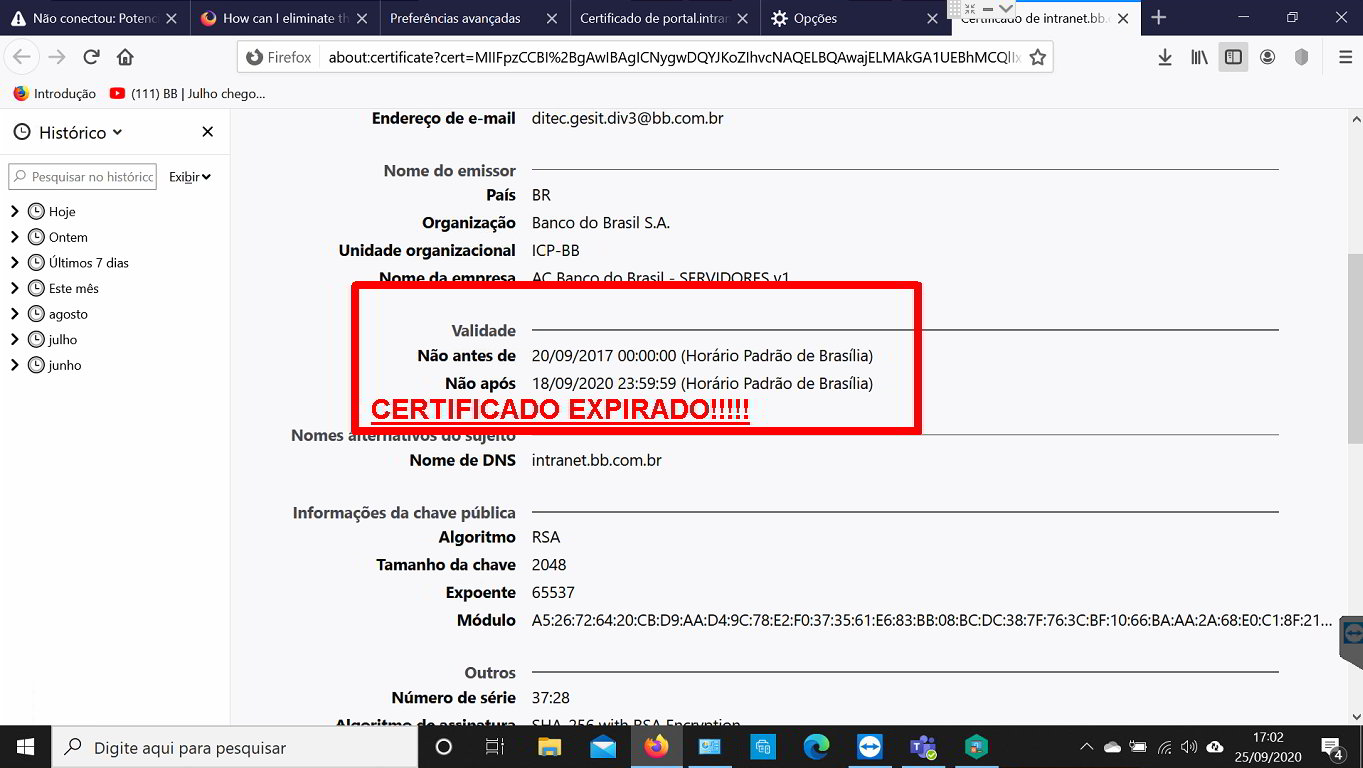Open the Firefox account menu
The height and width of the screenshot is (768, 1363).
pos(1267,57)
